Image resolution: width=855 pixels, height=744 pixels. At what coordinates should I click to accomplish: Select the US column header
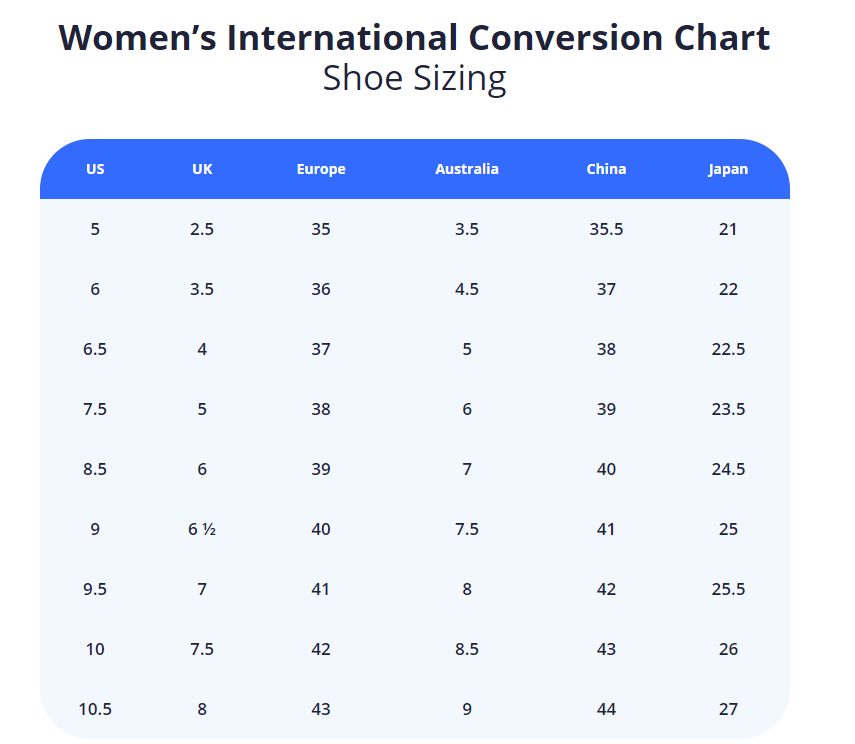click(x=95, y=169)
